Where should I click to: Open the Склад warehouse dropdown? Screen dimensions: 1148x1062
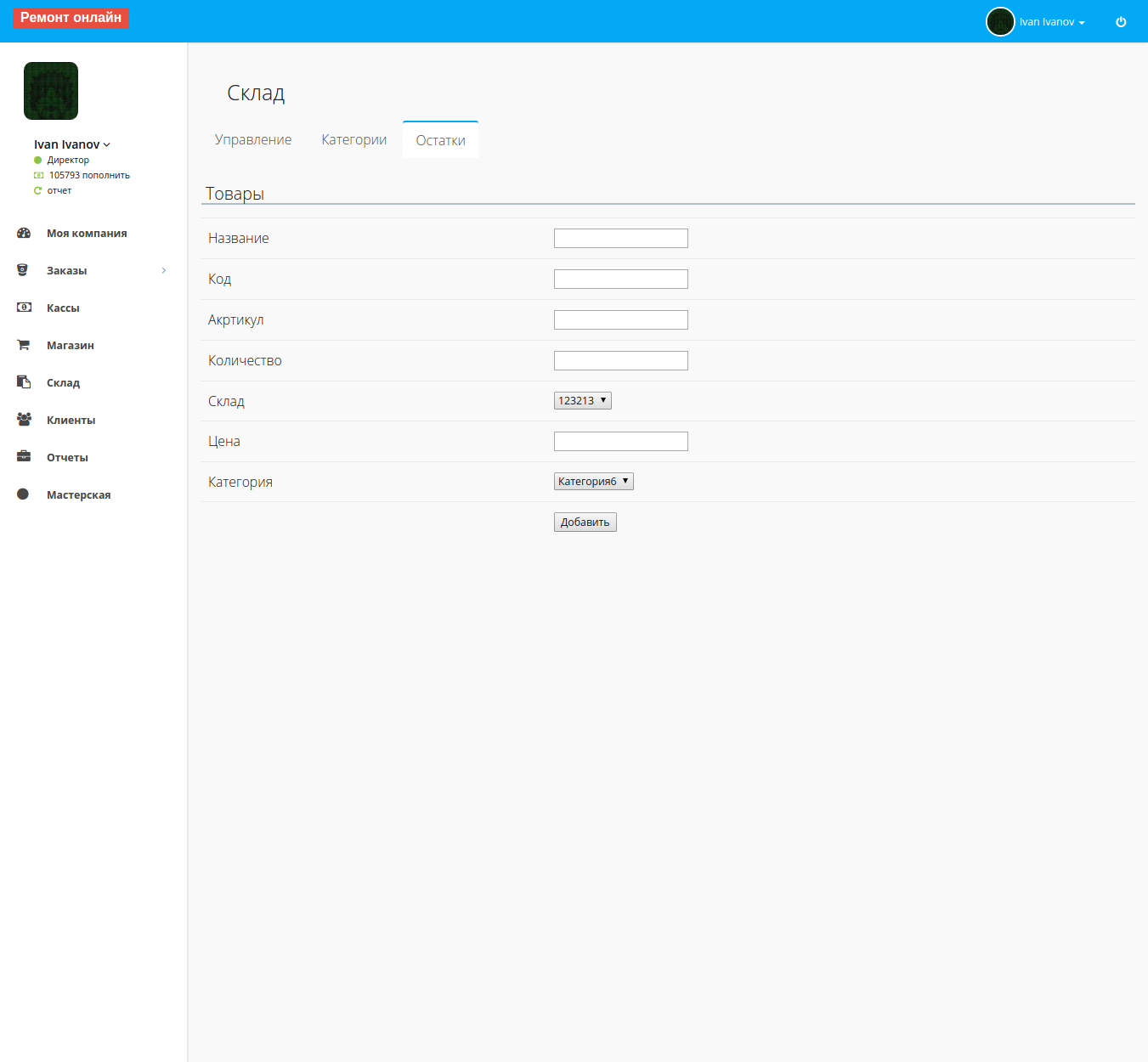point(583,401)
